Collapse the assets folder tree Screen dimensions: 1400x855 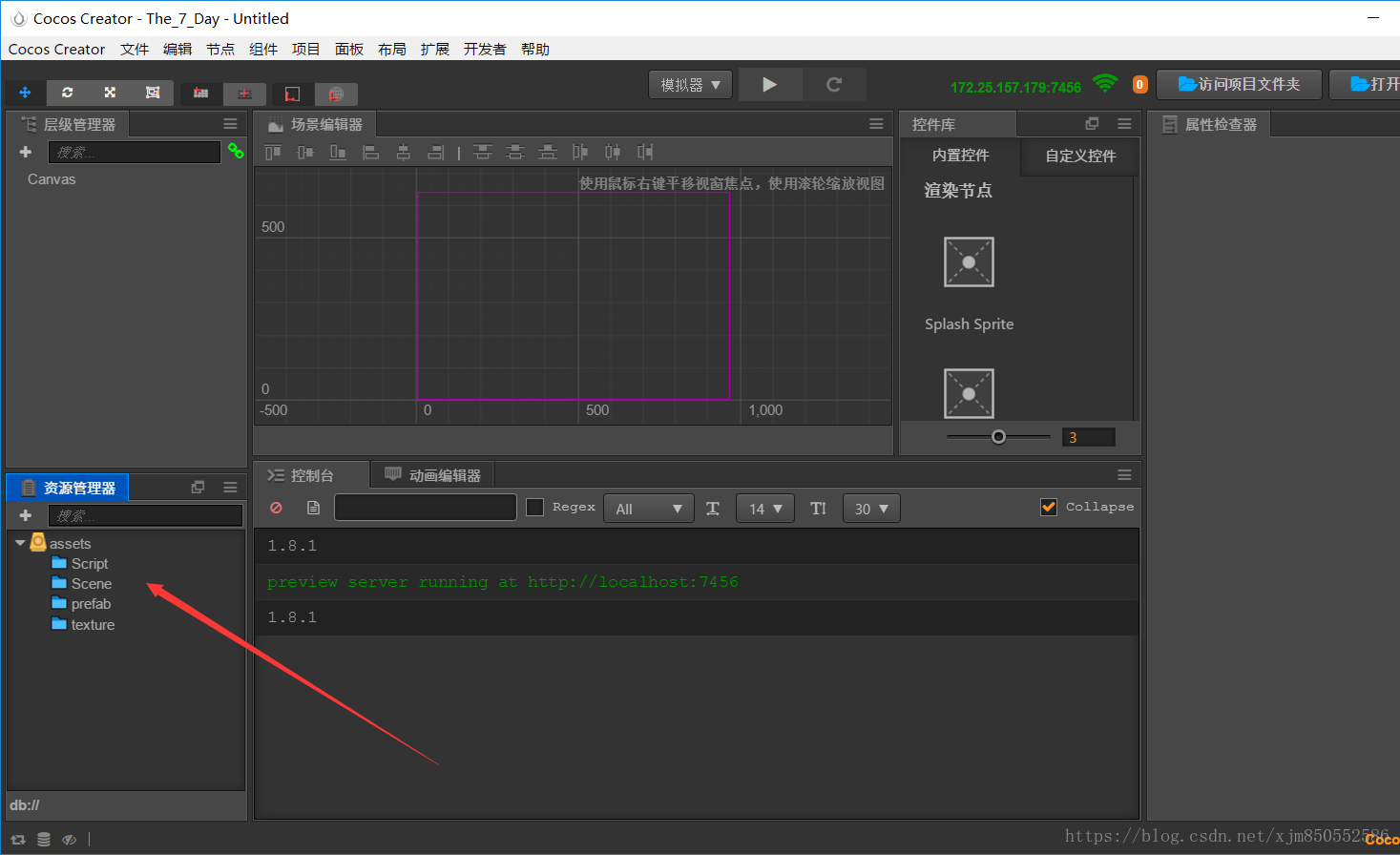20,543
